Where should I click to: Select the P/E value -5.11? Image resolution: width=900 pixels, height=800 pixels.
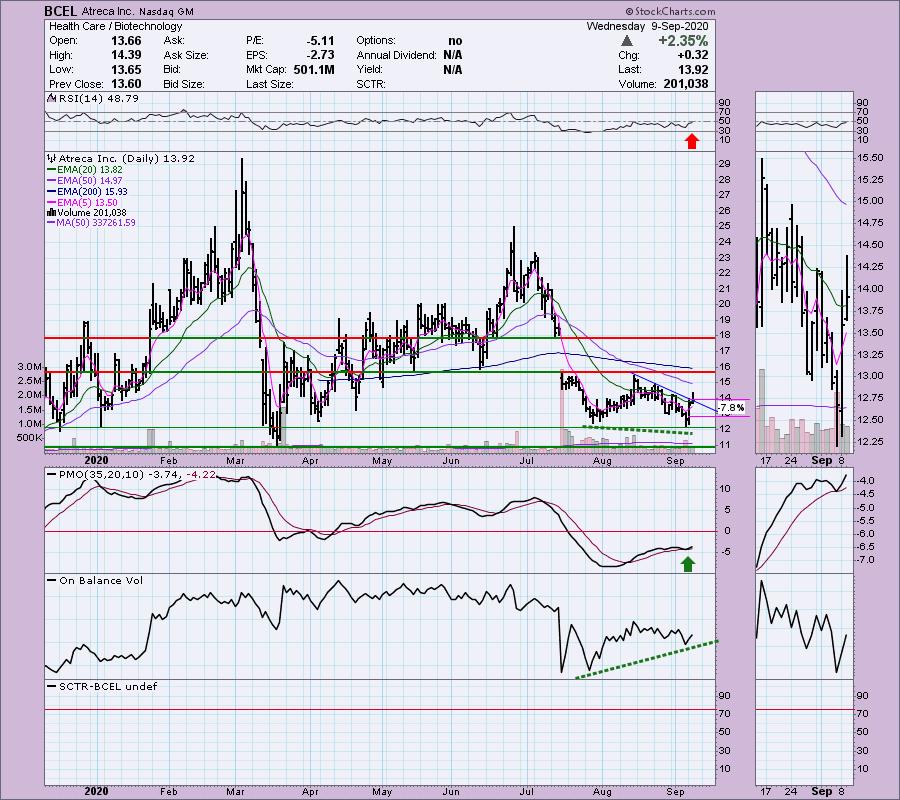tap(320, 41)
